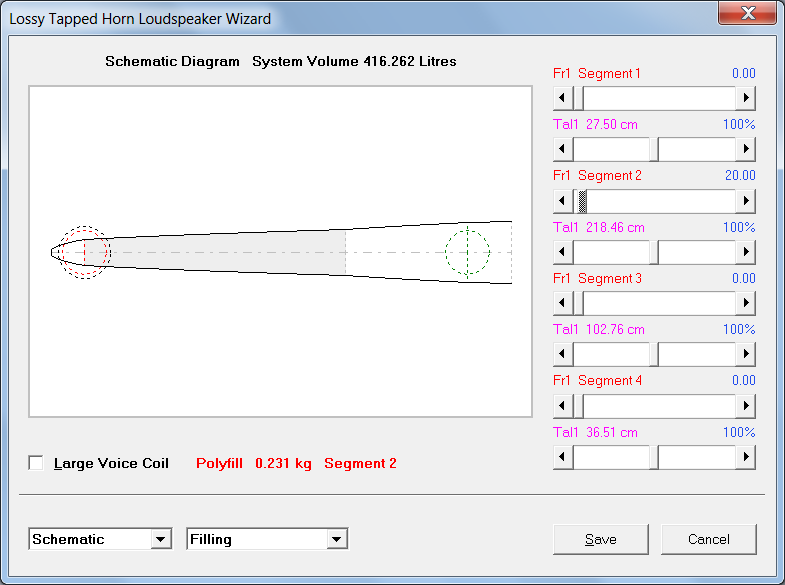
Task: Click left arrow of Tal1 102.76 cm scrollbar
Action: coord(563,354)
